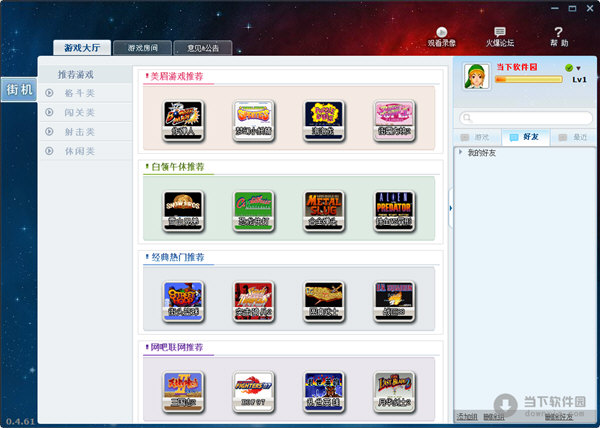Click the 删除组 delete group link
The image size is (600, 428).
(493, 417)
